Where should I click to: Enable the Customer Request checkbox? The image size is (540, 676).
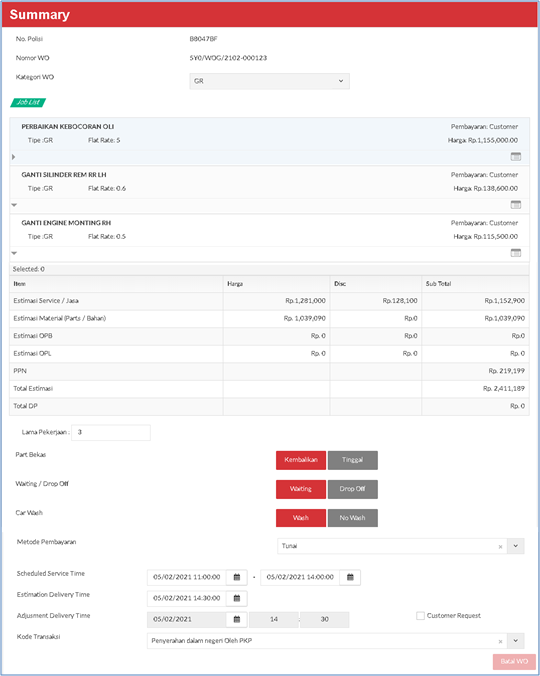pyautogui.click(x=420, y=616)
